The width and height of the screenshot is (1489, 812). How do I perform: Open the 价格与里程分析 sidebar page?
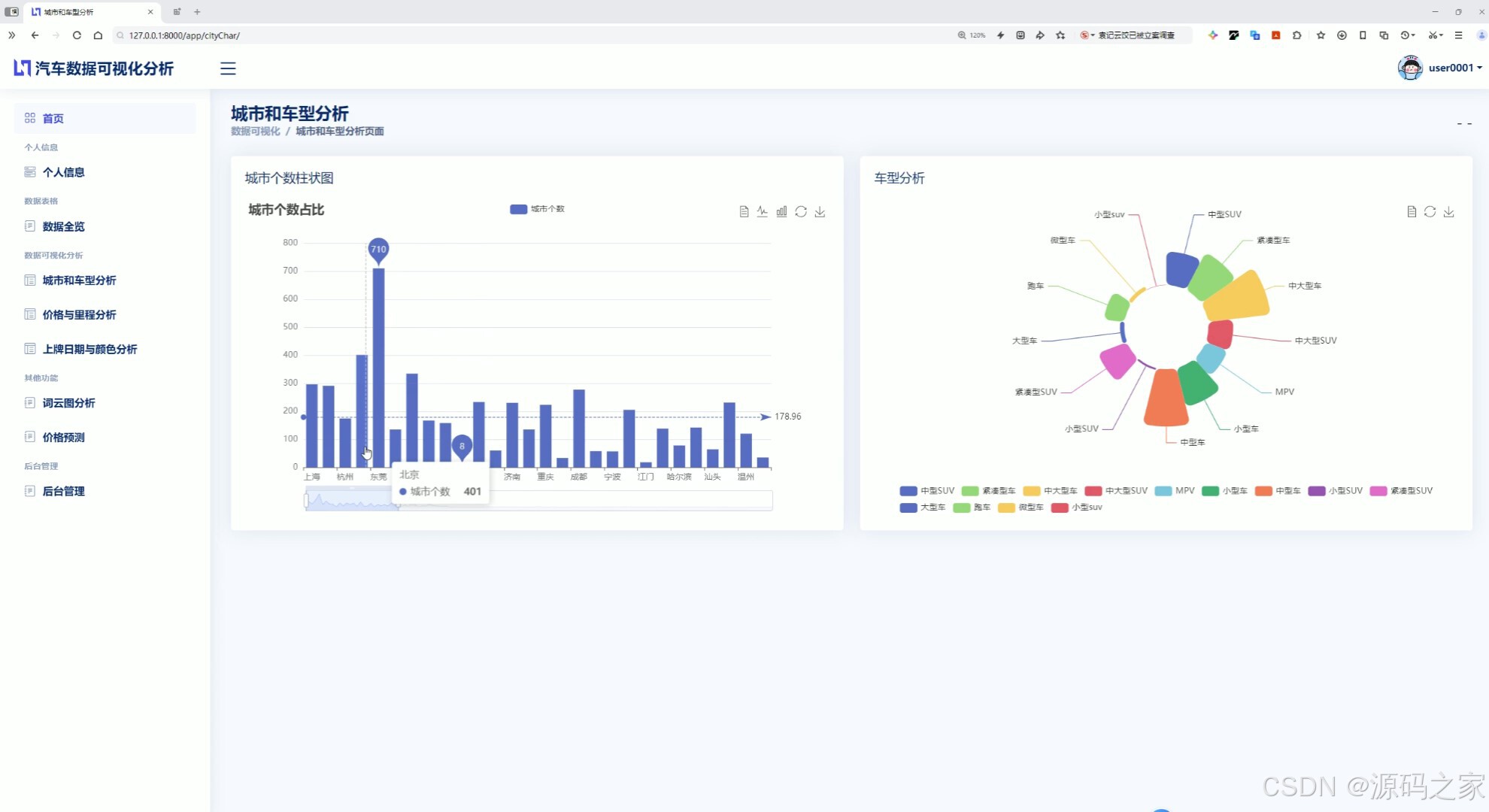pyautogui.click(x=79, y=315)
